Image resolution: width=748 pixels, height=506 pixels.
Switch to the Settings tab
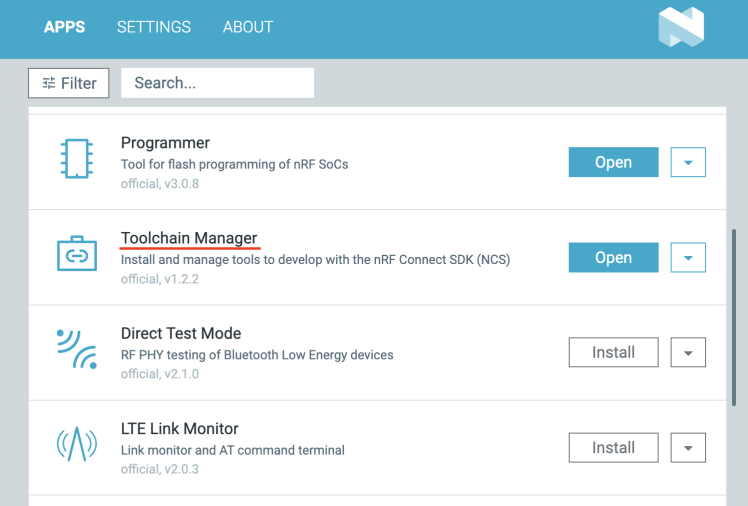point(154,27)
